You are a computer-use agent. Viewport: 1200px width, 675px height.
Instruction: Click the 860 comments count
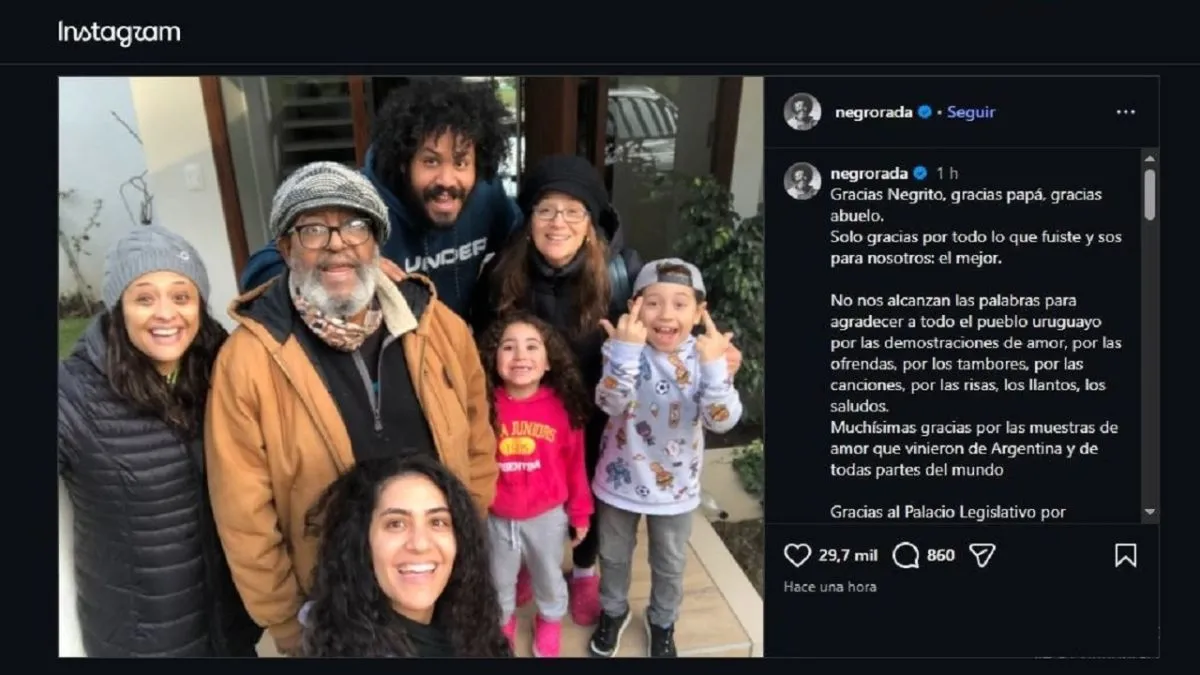coord(940,555)
